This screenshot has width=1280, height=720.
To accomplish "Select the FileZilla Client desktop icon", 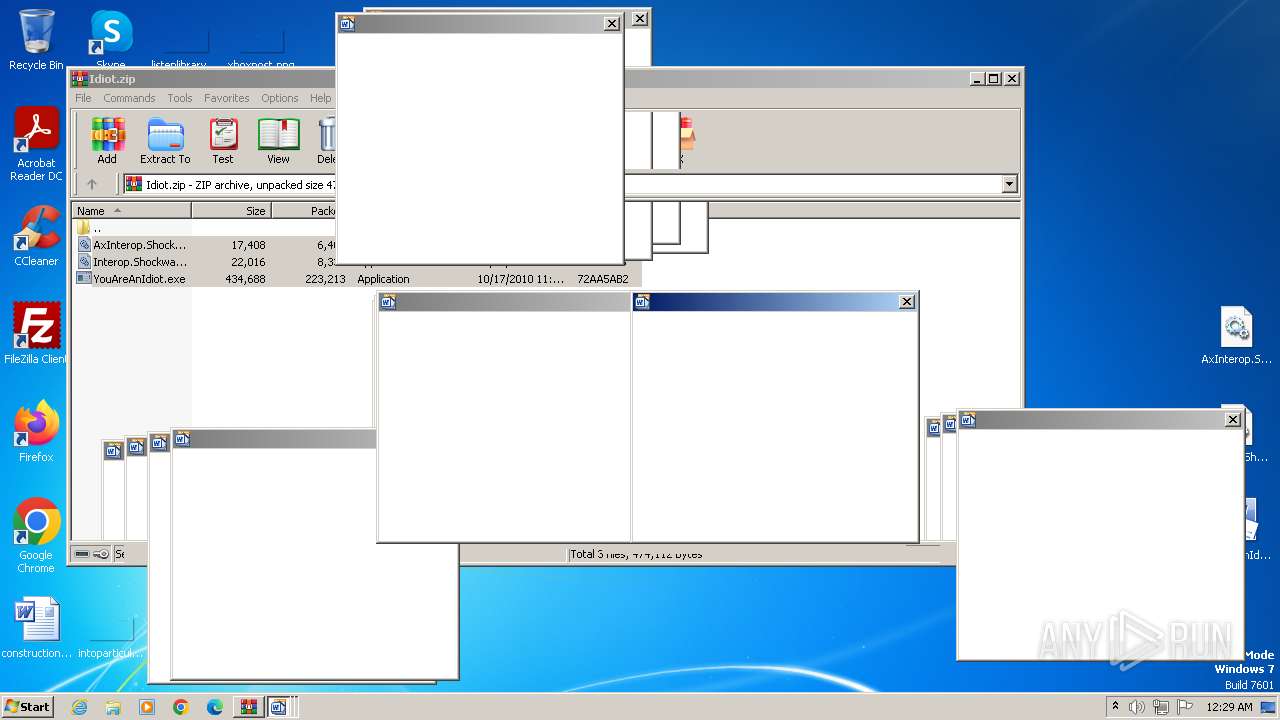I will click(36, 334).
